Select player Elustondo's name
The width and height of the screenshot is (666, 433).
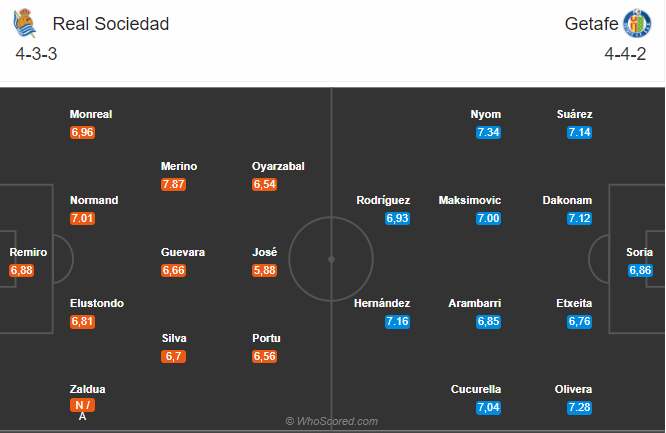(x=97, y=303)
